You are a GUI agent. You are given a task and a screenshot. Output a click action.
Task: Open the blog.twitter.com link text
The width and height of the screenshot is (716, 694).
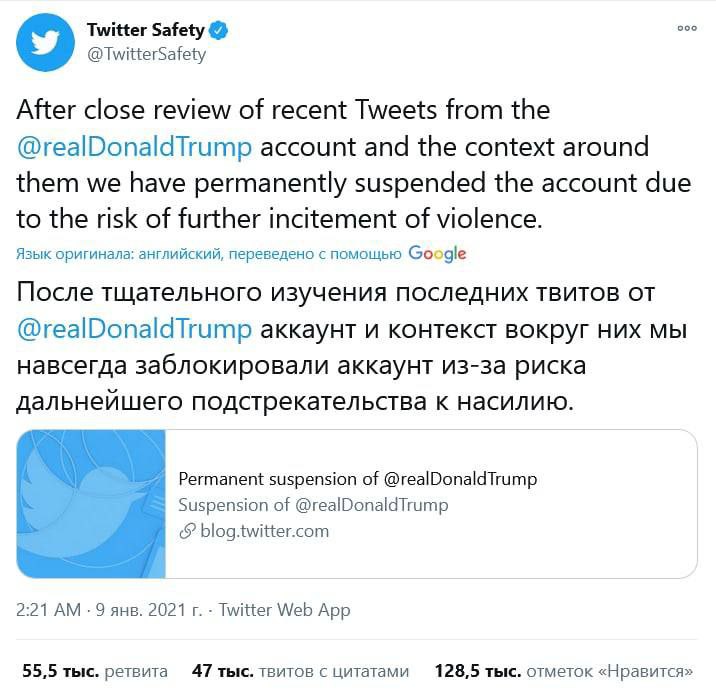point(264,531)
